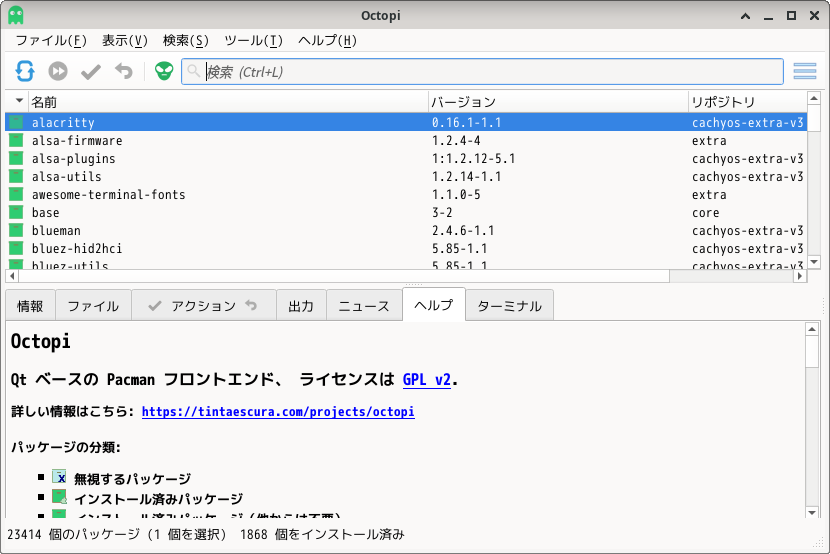Click undo arrow icon in アクション tab

[x=251, y=305]
